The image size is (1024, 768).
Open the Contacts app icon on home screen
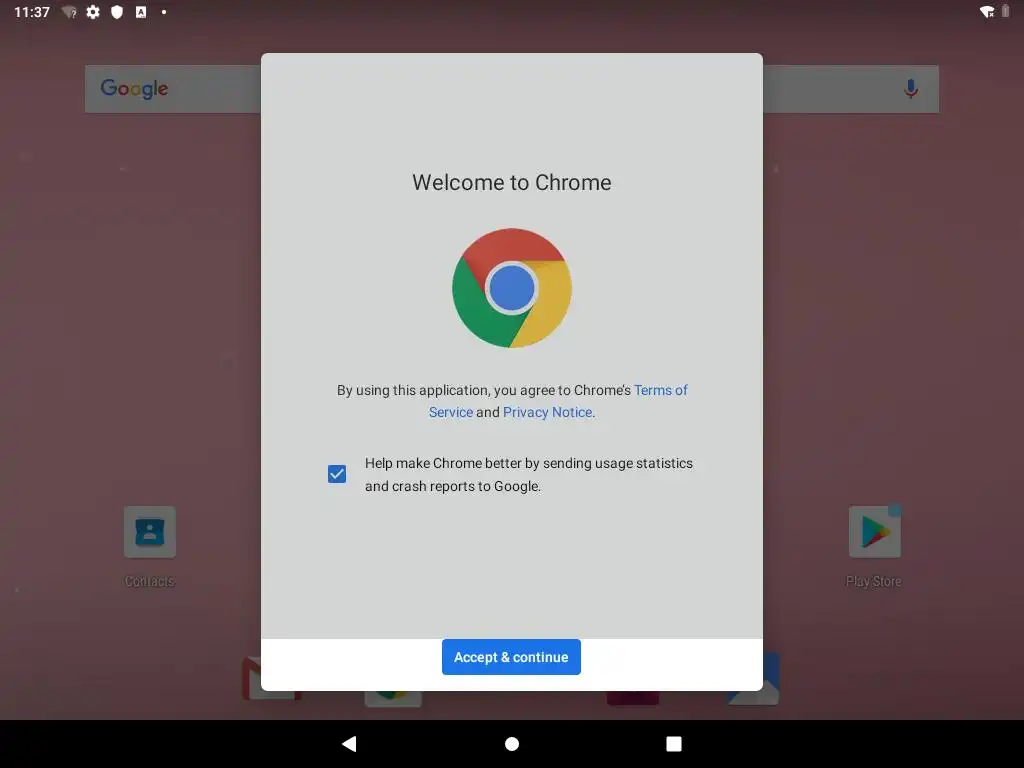(x=150, y=532)
